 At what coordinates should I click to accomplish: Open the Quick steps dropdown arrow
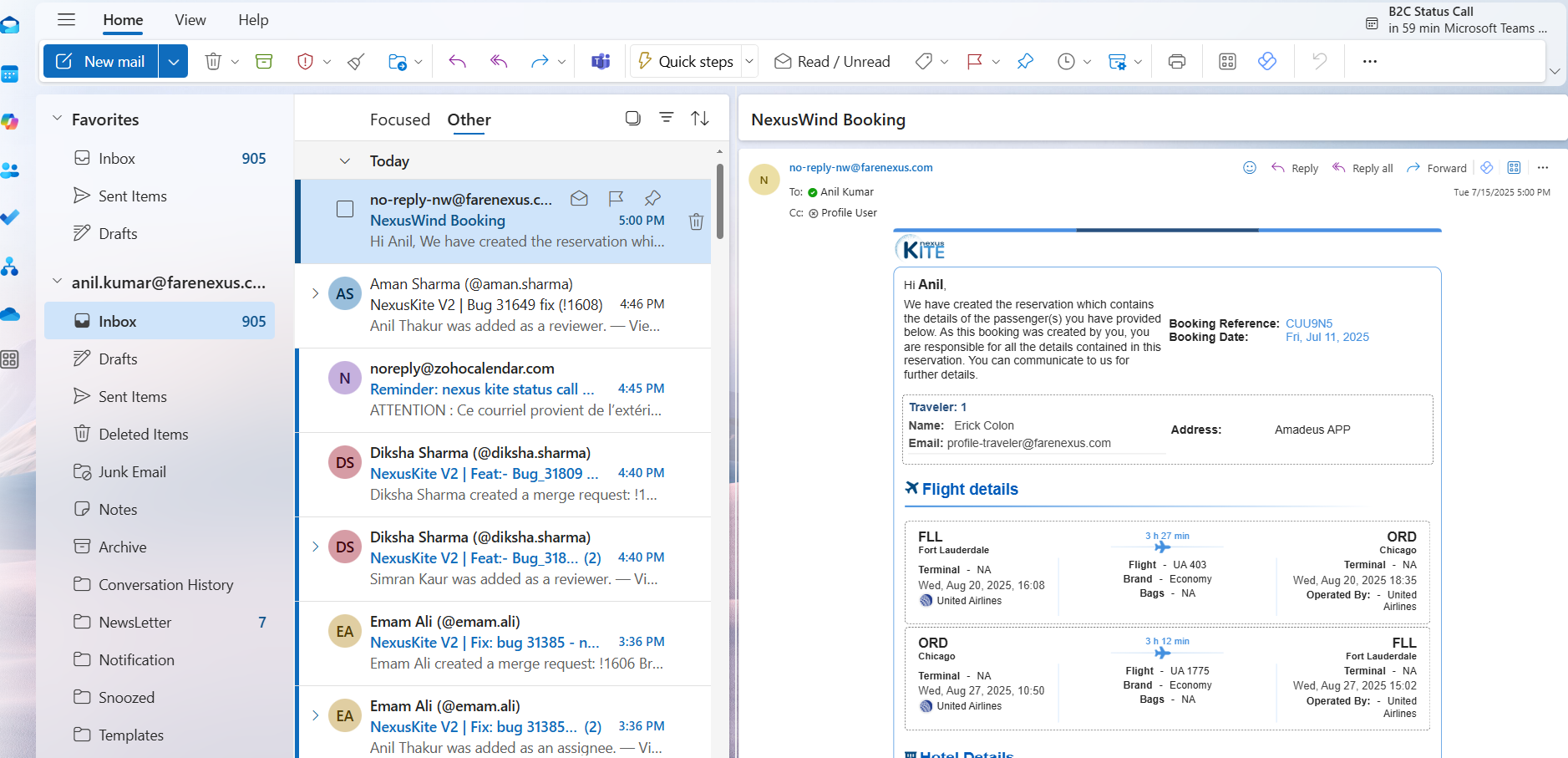tap(749, 61)
